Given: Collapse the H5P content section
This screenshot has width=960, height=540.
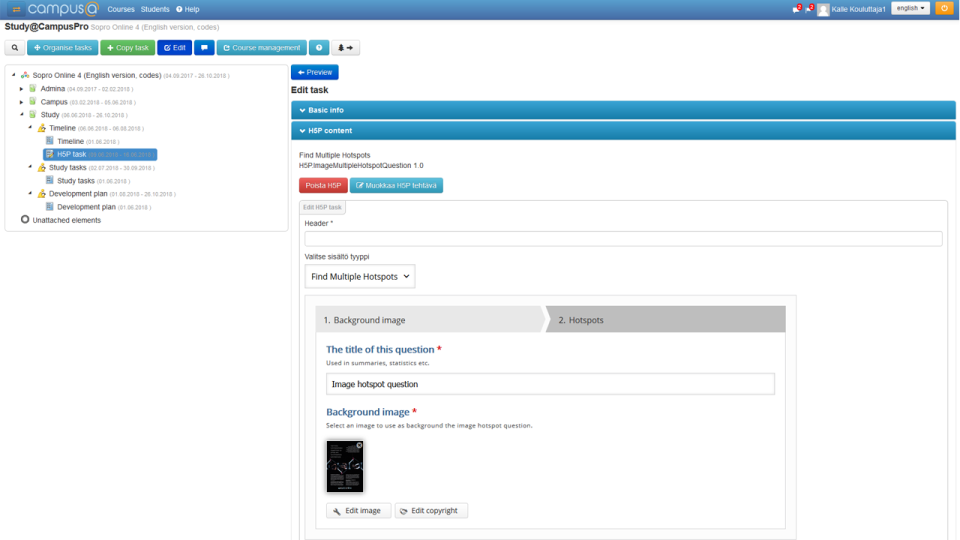Looking at the screenshot, I should click(x=623, y=130).
